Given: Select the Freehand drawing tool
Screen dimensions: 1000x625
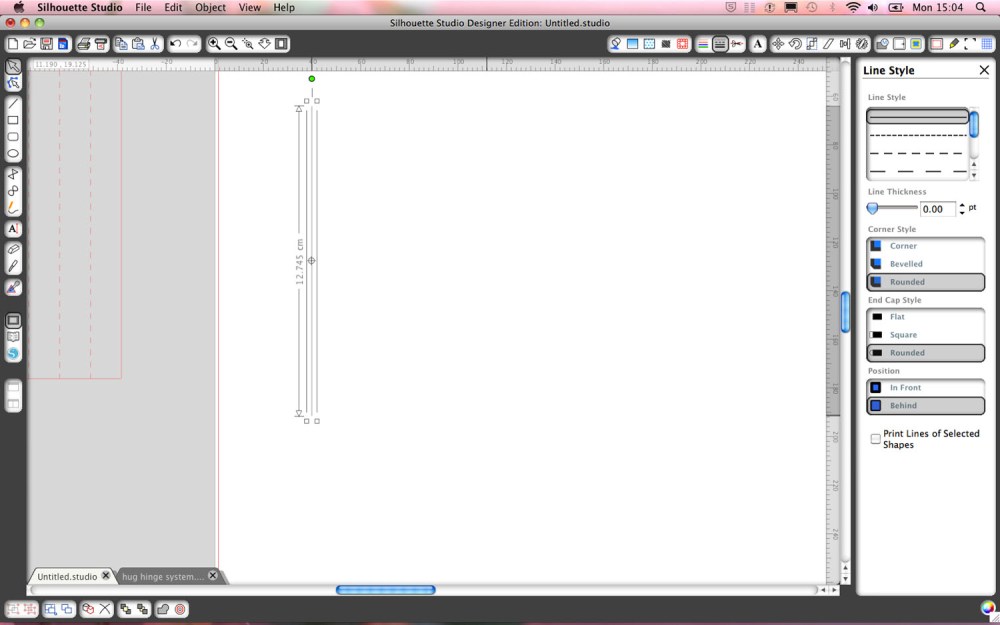Looking at the screenshot, I should 13,207.
